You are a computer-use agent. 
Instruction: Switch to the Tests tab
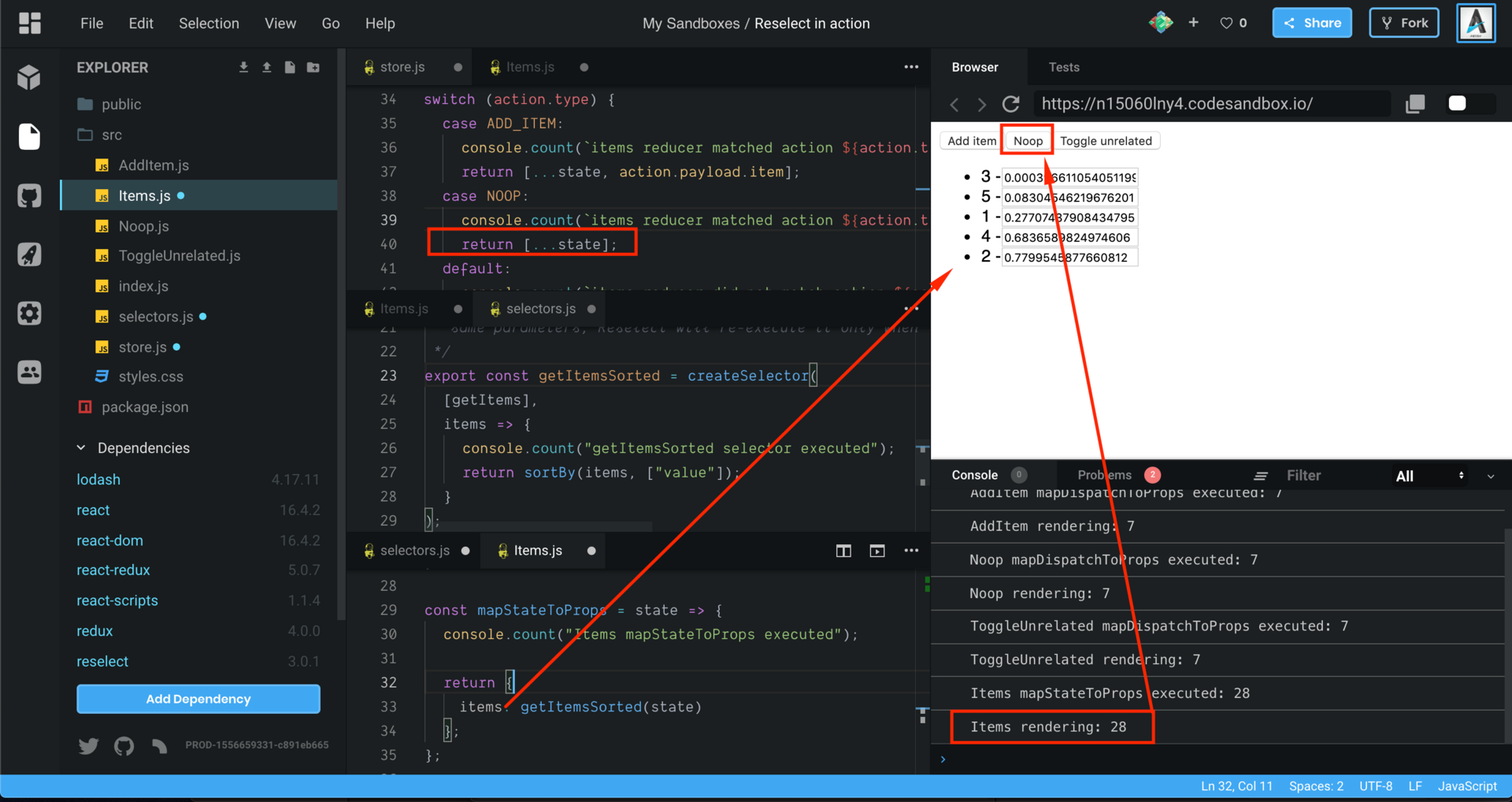1064,68
